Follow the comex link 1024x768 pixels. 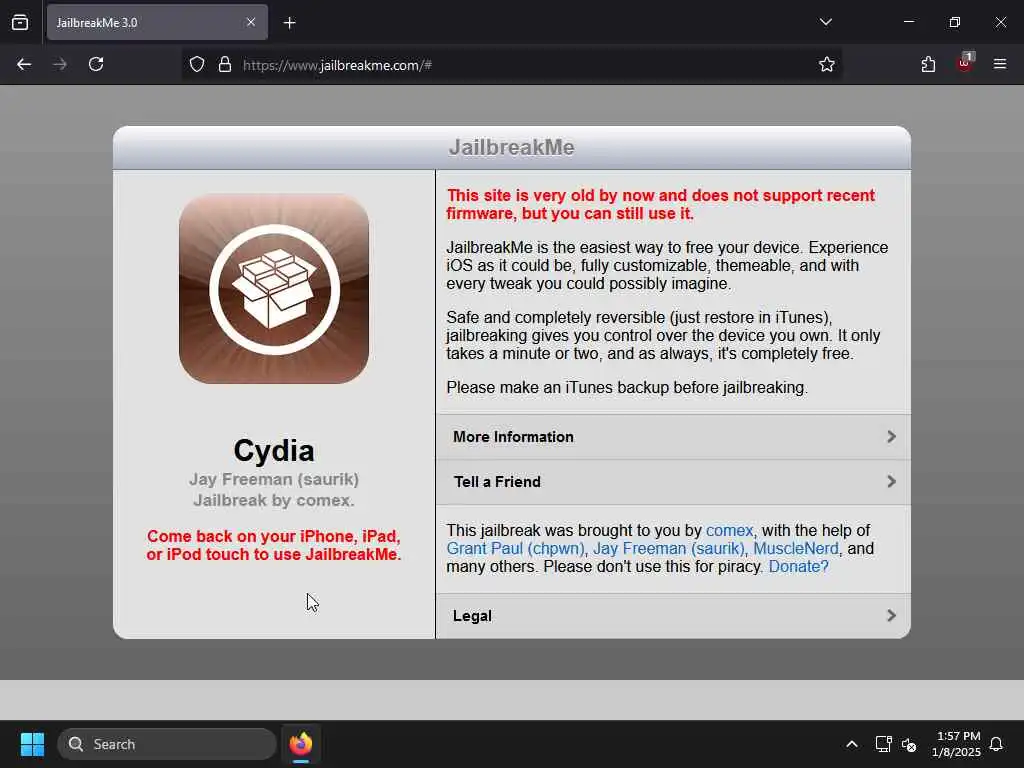click(729, 530)
